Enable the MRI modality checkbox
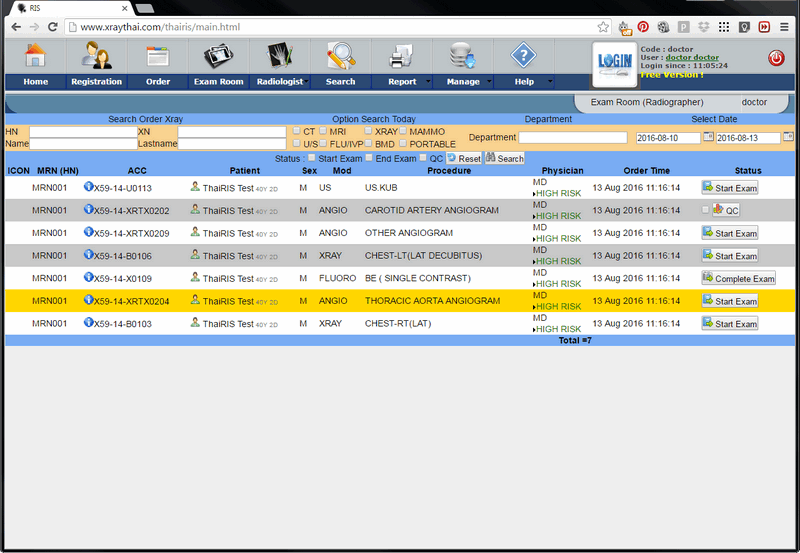Image resolution: width=800 pixels, height=553 pixels. [x=323, y=131]
